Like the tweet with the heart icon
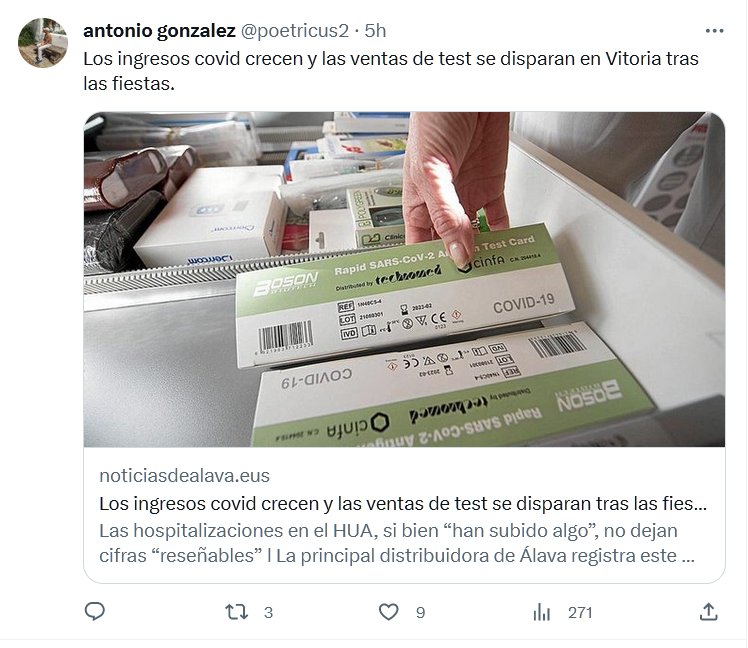This screenshot has height=648, width=748. click(x=388, y=612)
